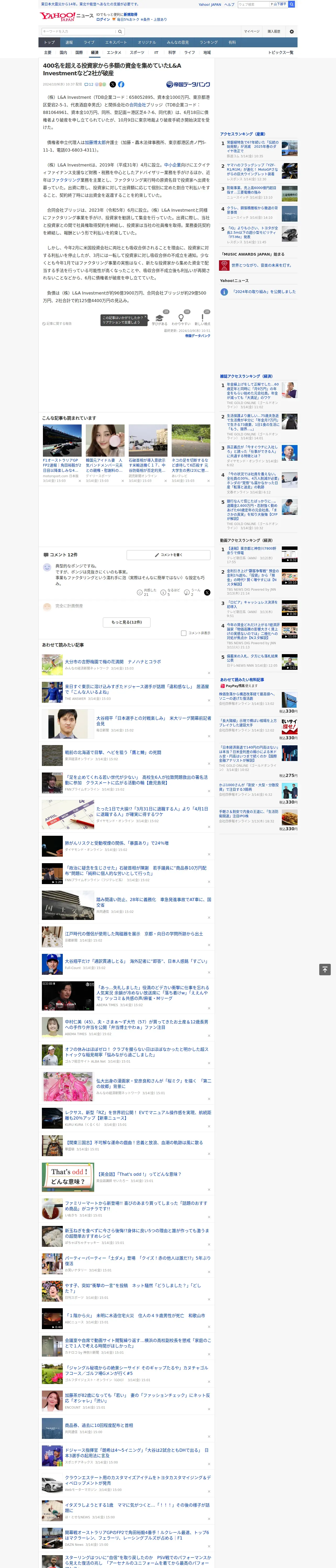
Task: Open the 「2024年の取り組み」を公開しました link
Action: click(264, 292)
